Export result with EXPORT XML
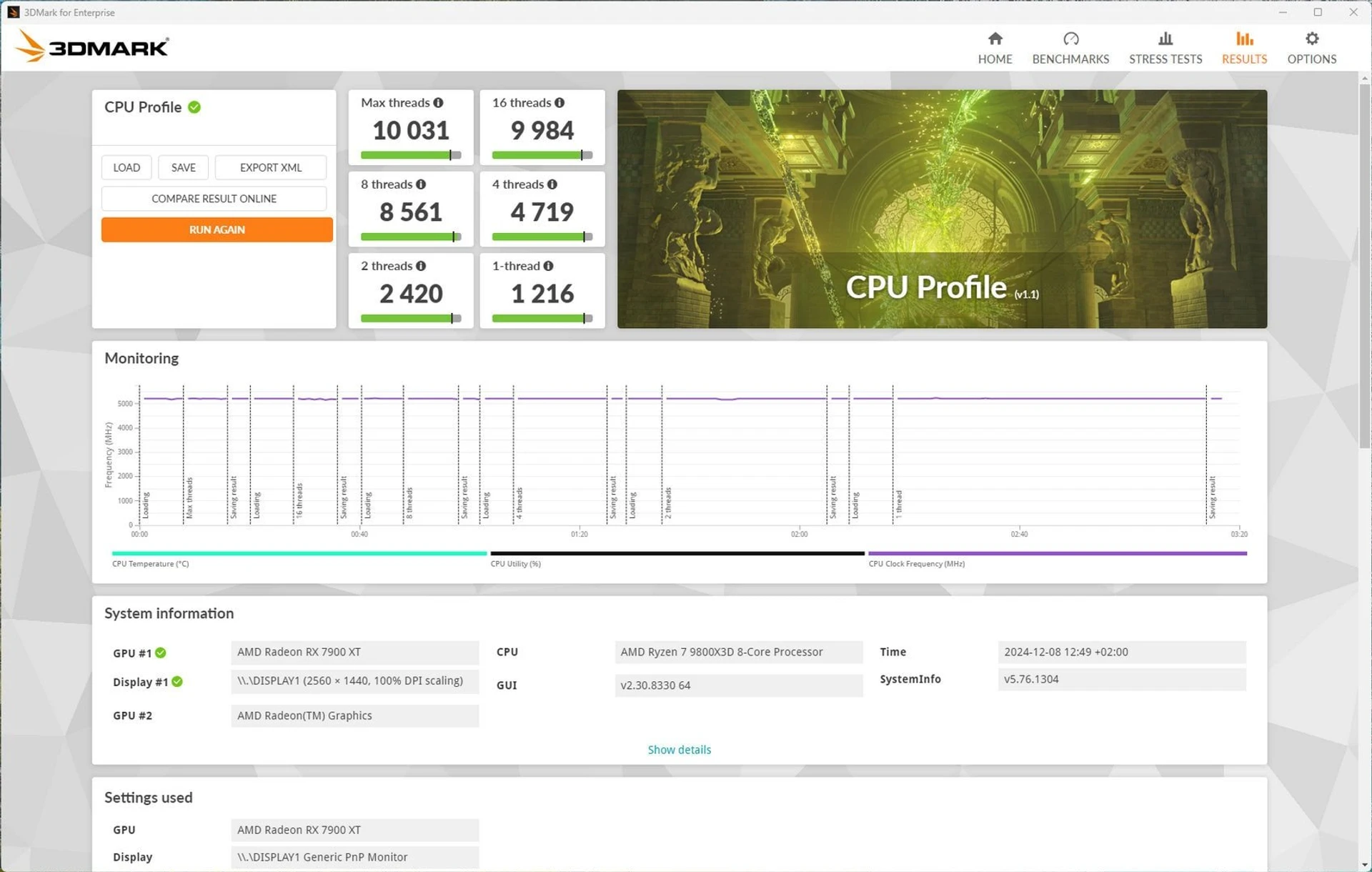The image size is (1372, 872). pyautogui.click(x=270, y=167)
